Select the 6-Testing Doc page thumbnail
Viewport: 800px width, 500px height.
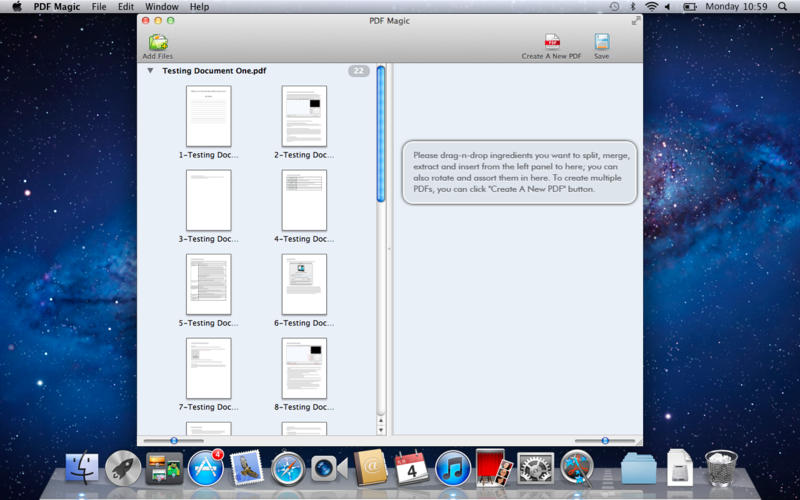(x=304, y=285)
